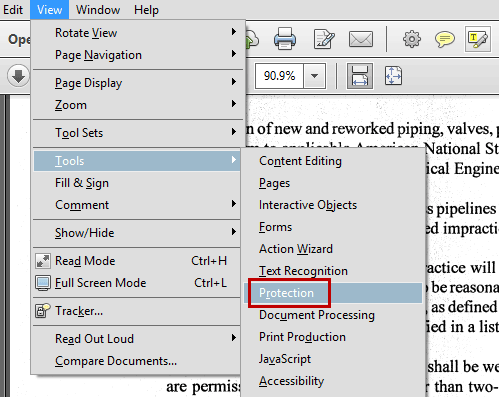This screenshot has height=397, width=499.
Task: Click the fit width scrolling icon
Action: pyautogui.click(x=360, y=76)
